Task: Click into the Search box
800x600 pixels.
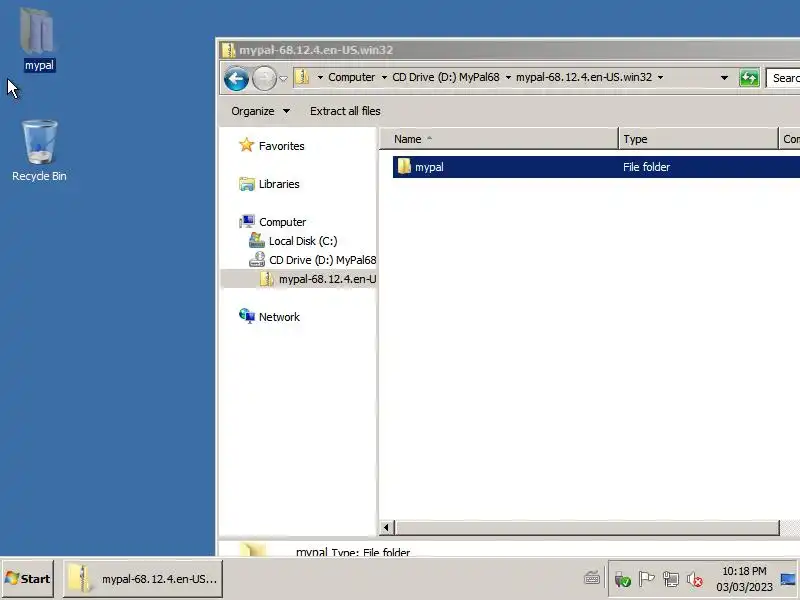Action: click(x=783, y=78)
